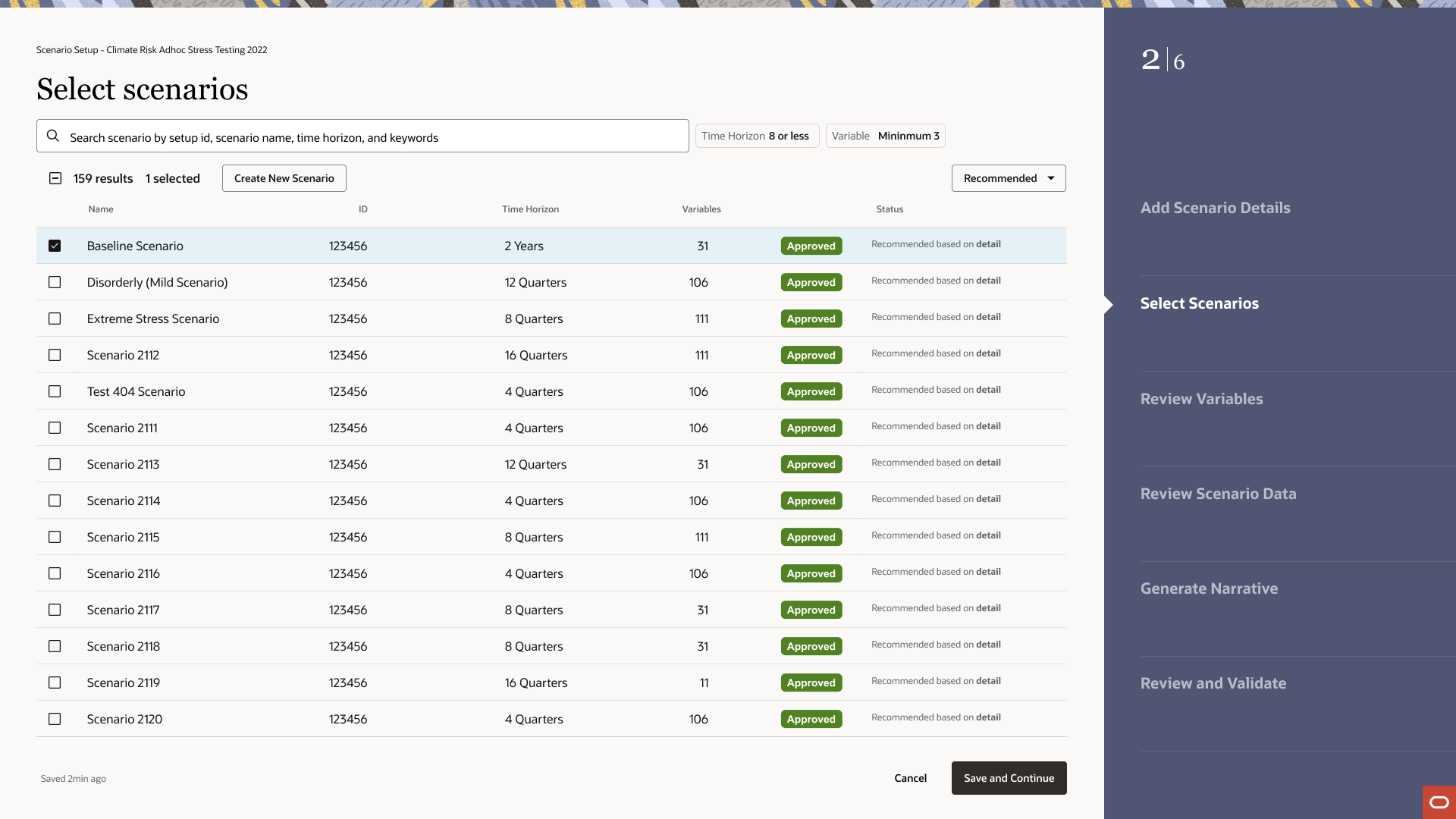Select the Scenario 2115 checkbox

55,537
